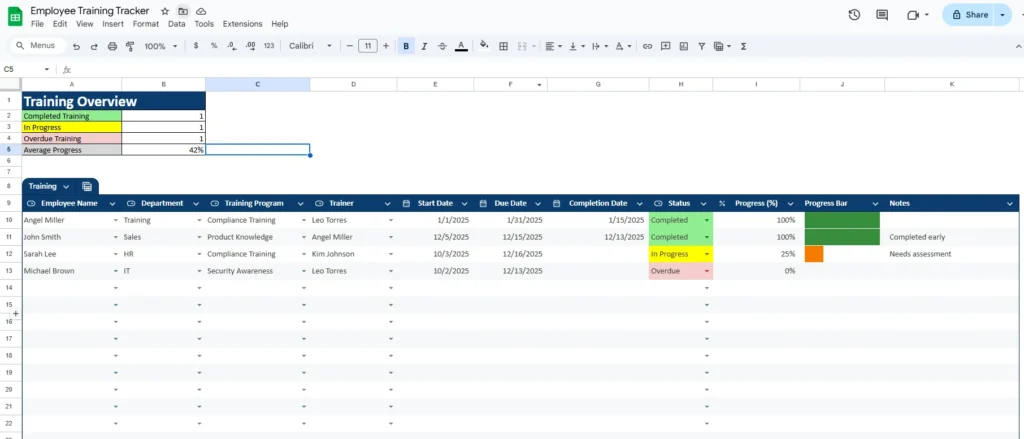Open version history clock icon
The width and height of the screenshot is (1024, 439).
[854, 15]
